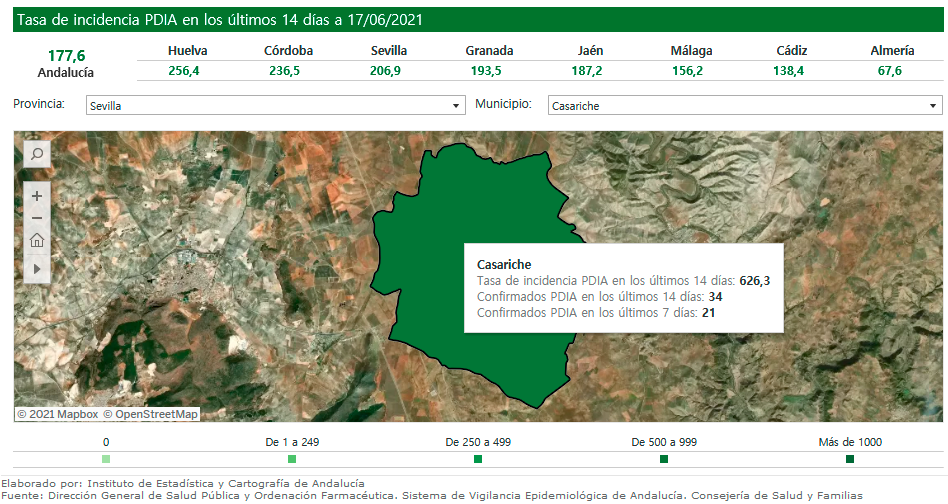This screenshot has width=948, height=504.
Task: Open the Municipio dropdown showing Casariche
Action: click(745, 105)
